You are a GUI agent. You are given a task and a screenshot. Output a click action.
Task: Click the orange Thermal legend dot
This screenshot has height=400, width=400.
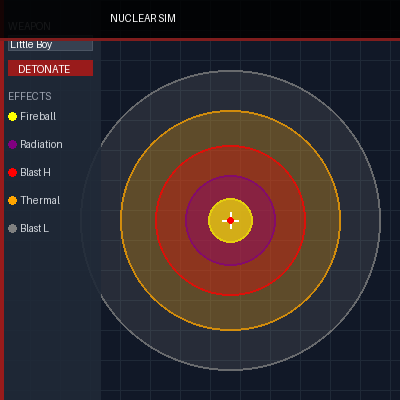click(12, 200)
